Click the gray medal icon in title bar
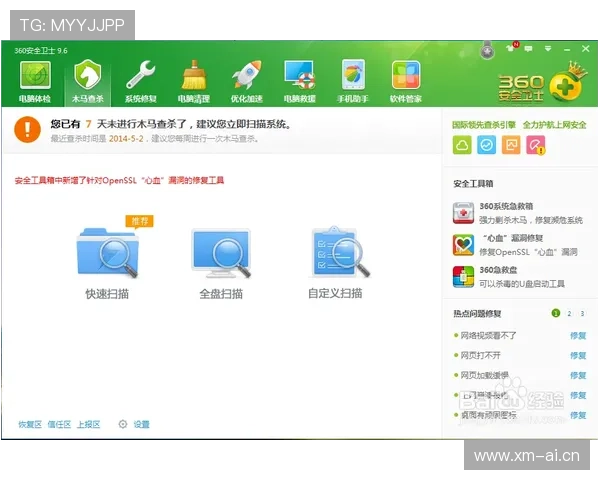The width and height of the screenshot is (600, 480). click(487, 51)
